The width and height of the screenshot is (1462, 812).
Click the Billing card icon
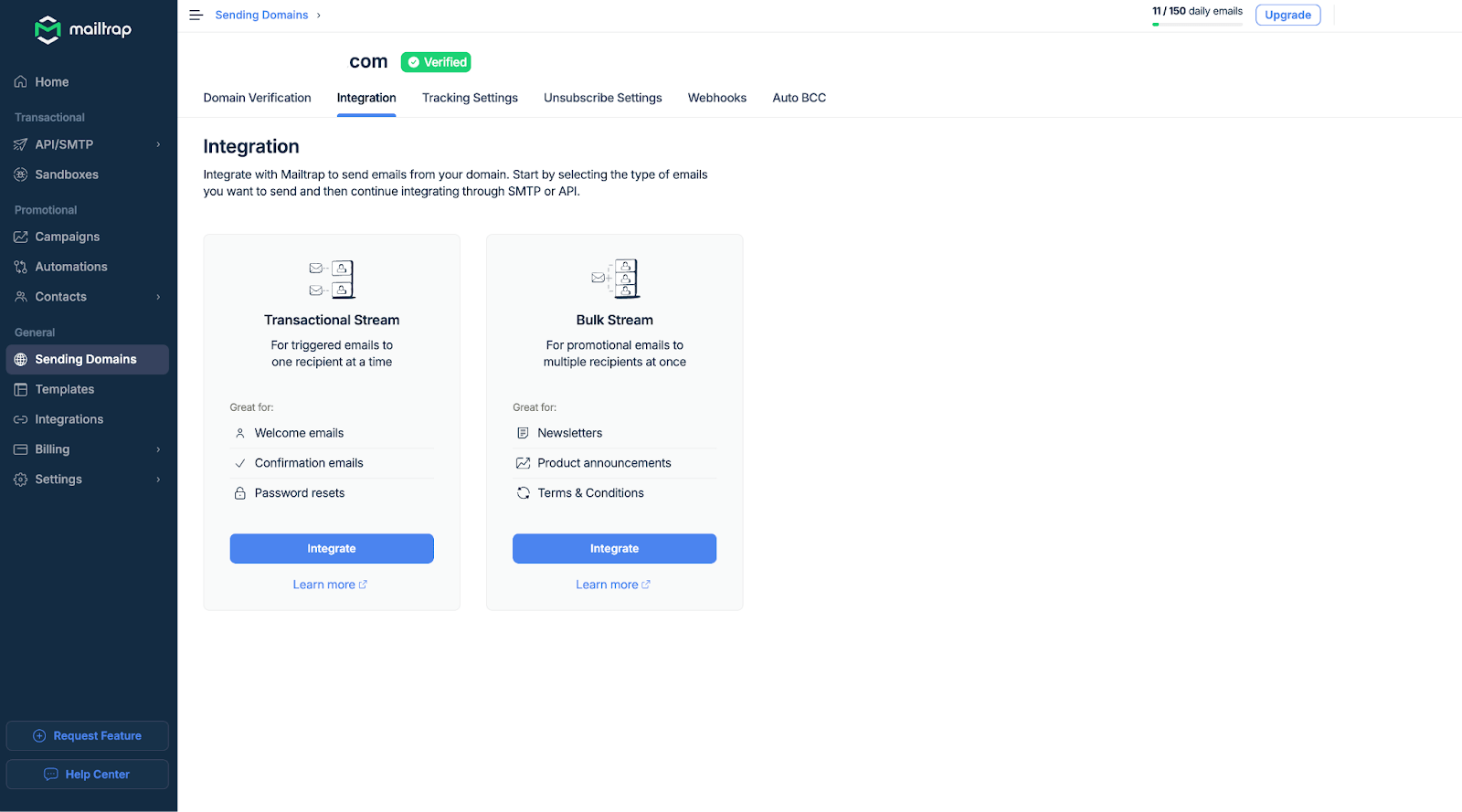point(20,449)
